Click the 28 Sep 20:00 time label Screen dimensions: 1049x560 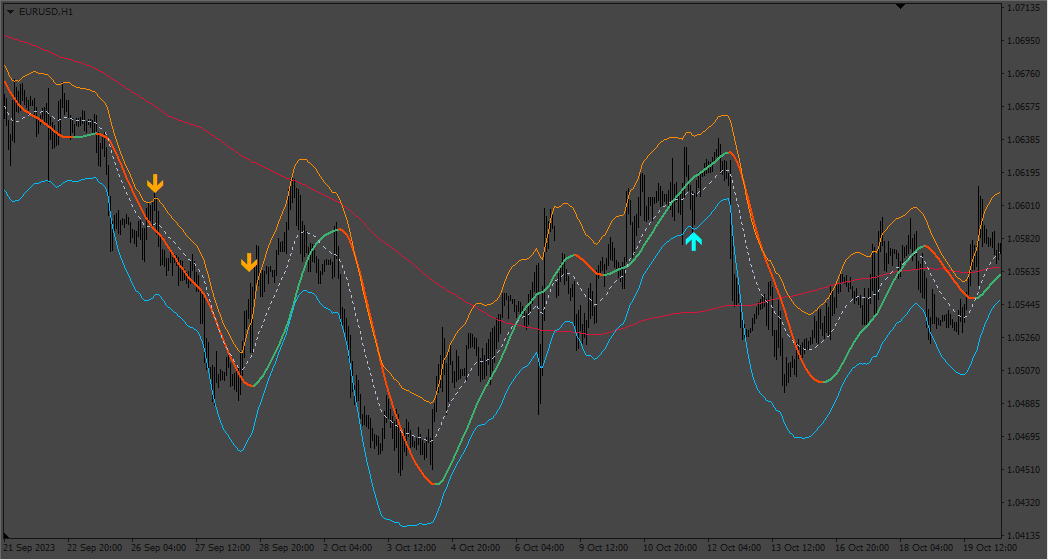pyautogui.click(x=287, y=548)
